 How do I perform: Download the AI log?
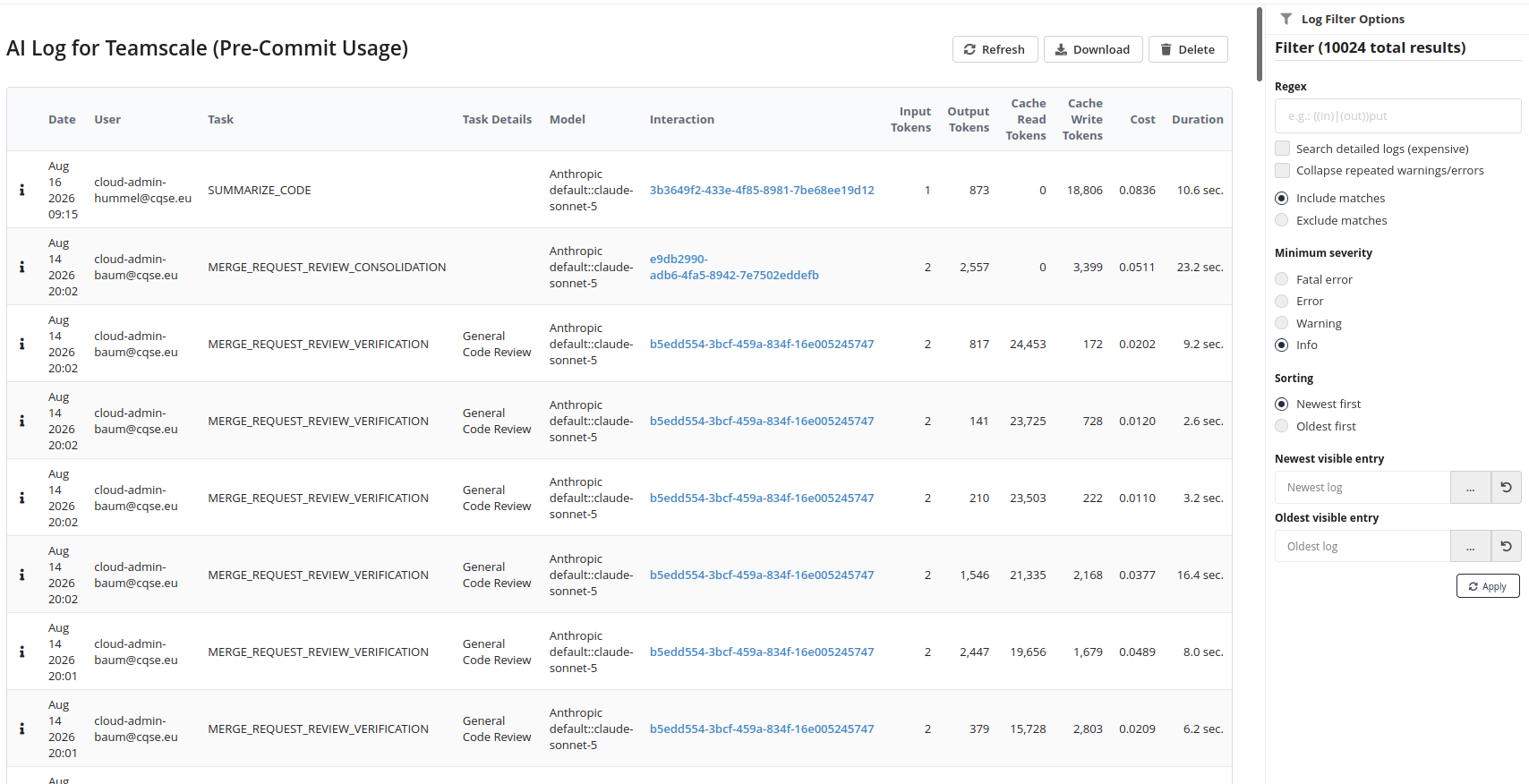(1093, 49)
